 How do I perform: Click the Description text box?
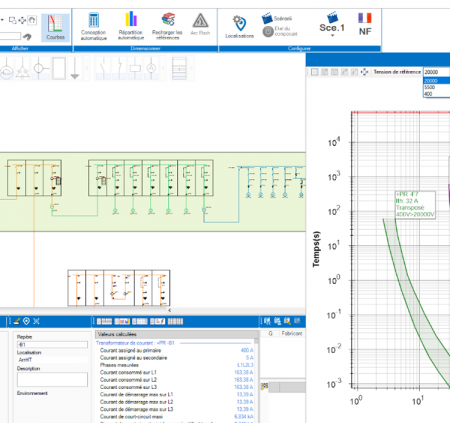[x=52, y=379]
